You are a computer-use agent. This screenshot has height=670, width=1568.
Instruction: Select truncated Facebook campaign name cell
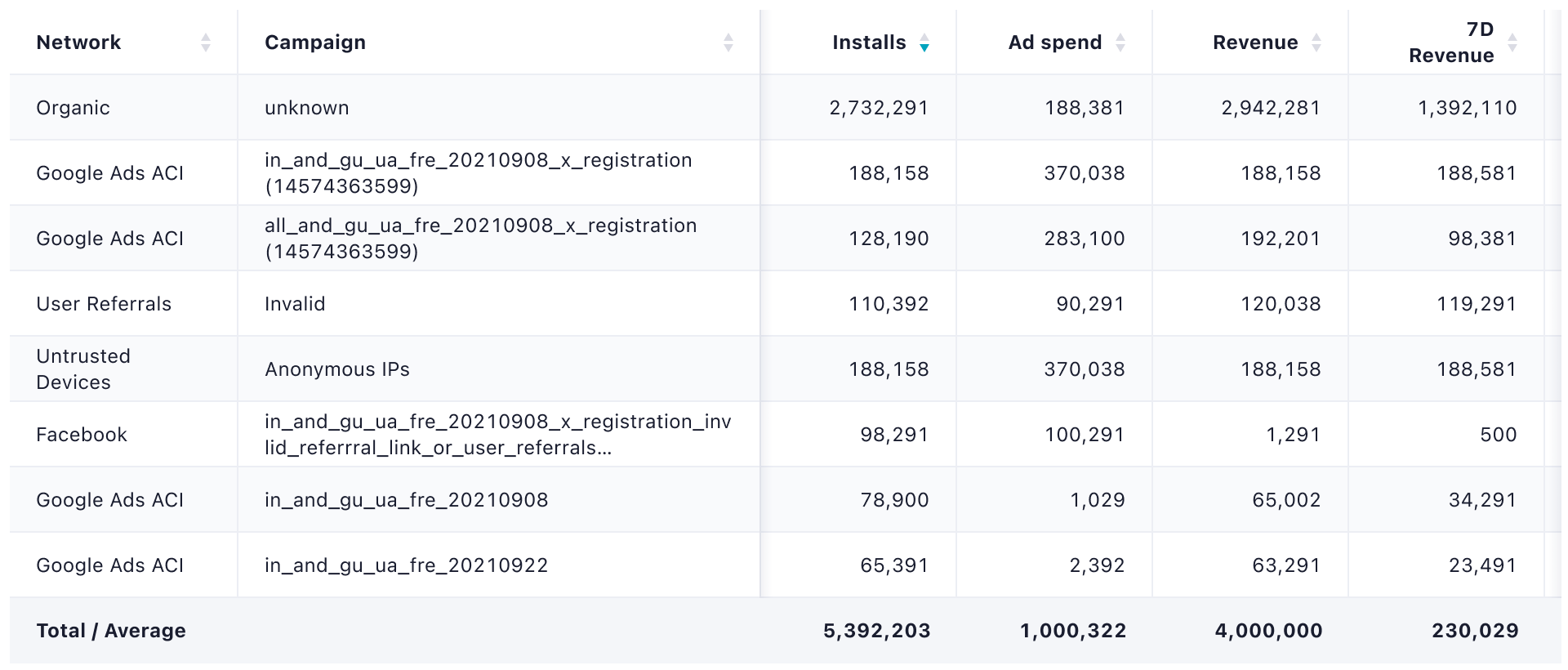tap(498, 435)
